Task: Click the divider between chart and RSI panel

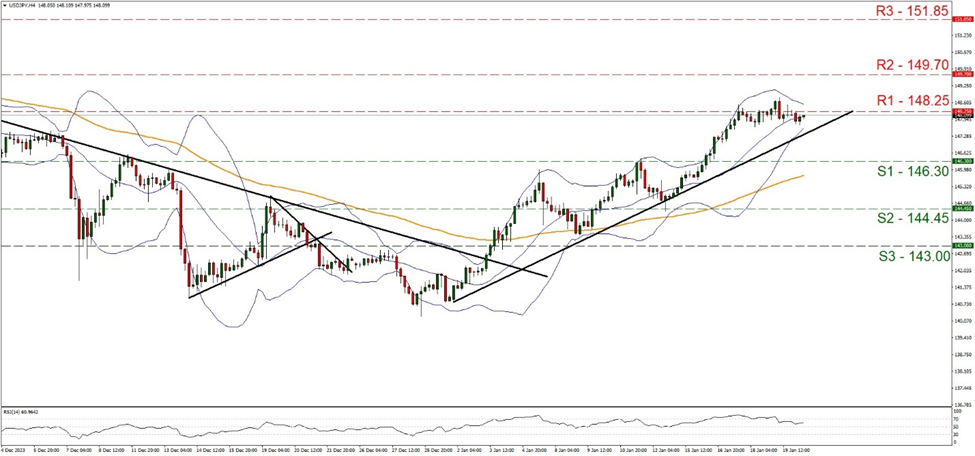Action: [475, 406]
